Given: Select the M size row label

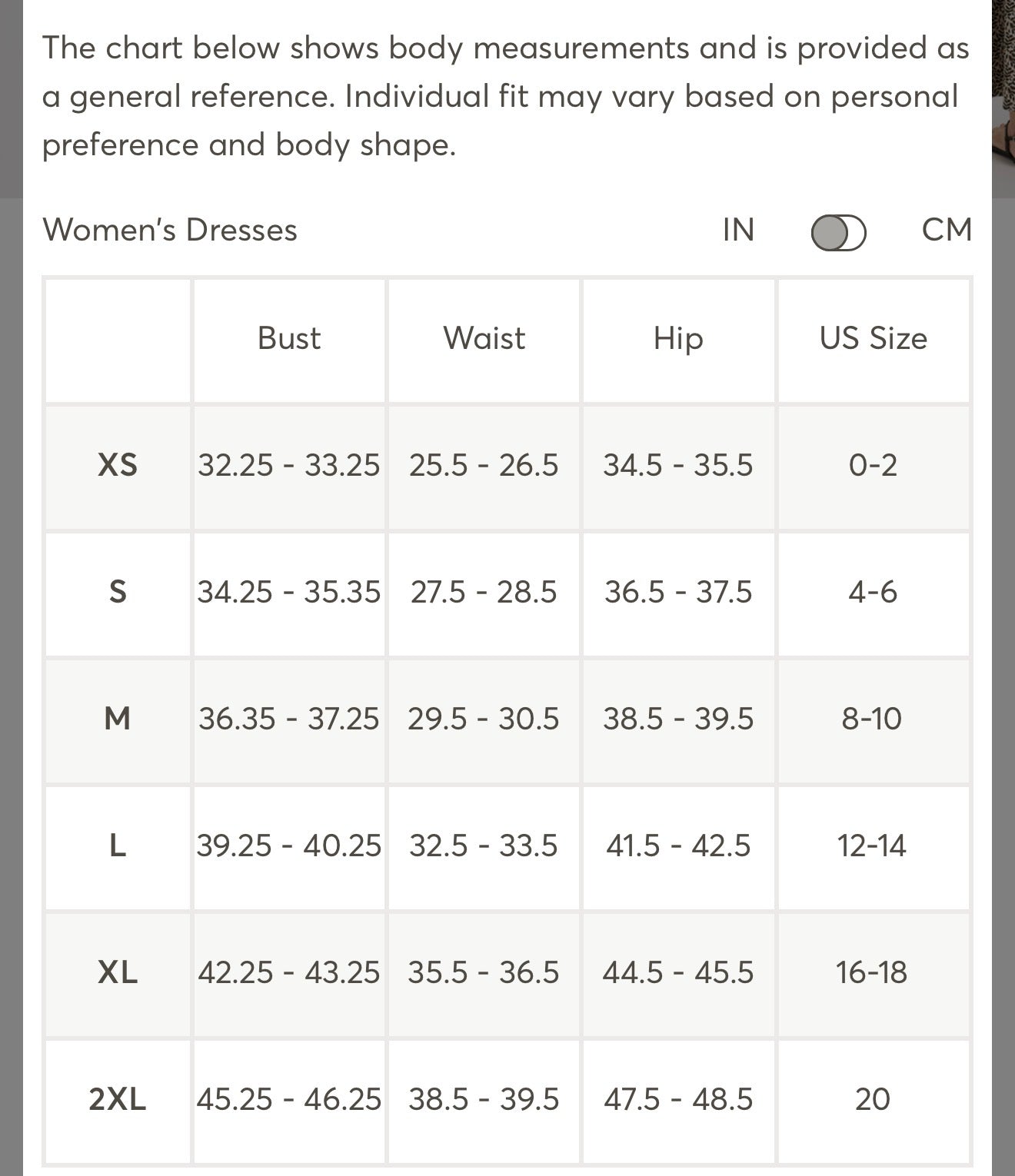Looking at the screenshot, I should (x=118, y=719).
